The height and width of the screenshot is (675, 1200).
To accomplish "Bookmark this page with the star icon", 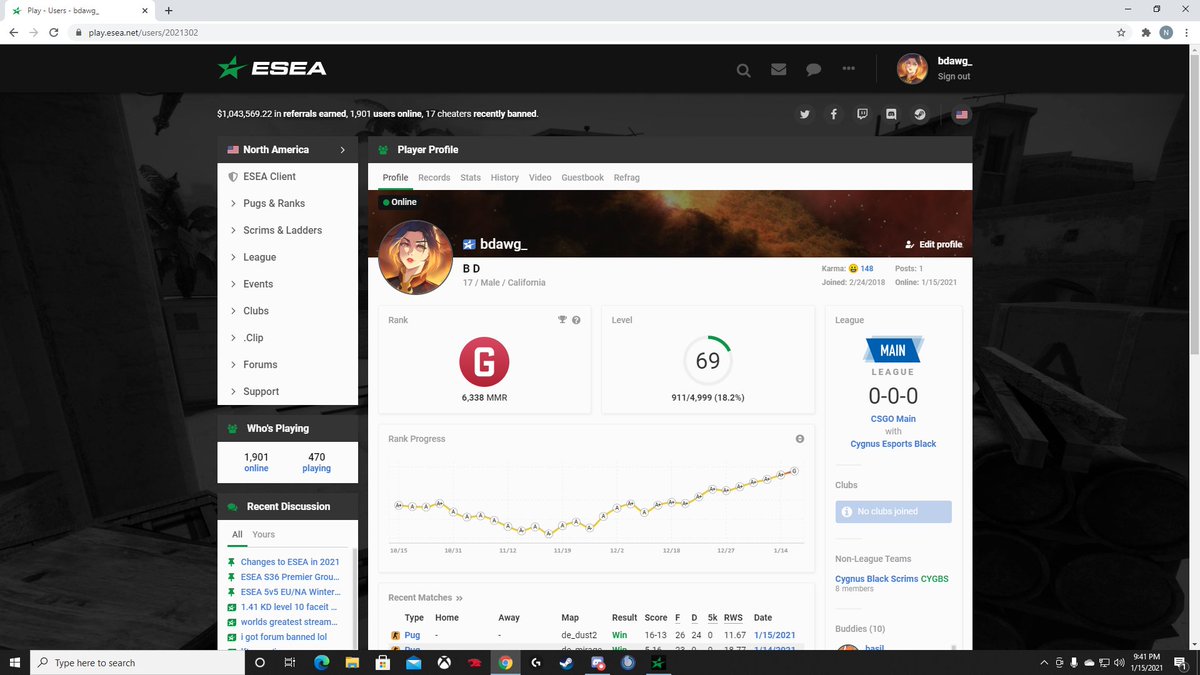I will (x=1122, y=32).
